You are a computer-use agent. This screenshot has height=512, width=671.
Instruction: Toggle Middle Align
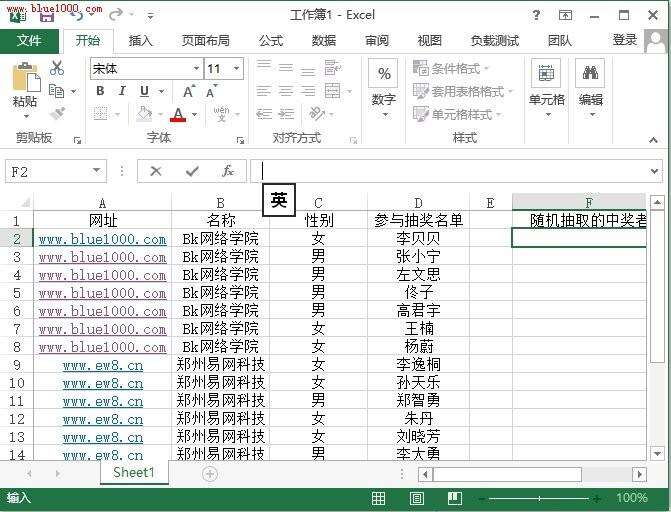[286, 67]
